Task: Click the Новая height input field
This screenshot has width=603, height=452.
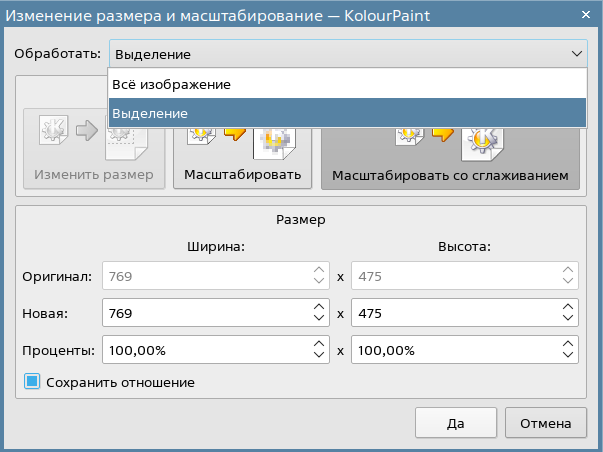Action: click(454, 313)
